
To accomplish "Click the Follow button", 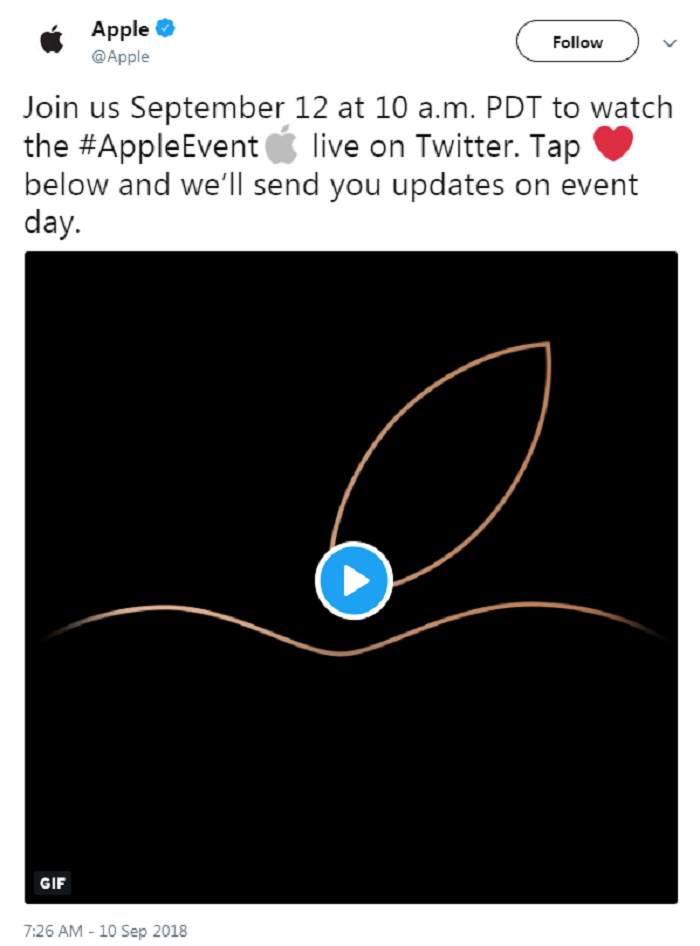I will [577, 42].
